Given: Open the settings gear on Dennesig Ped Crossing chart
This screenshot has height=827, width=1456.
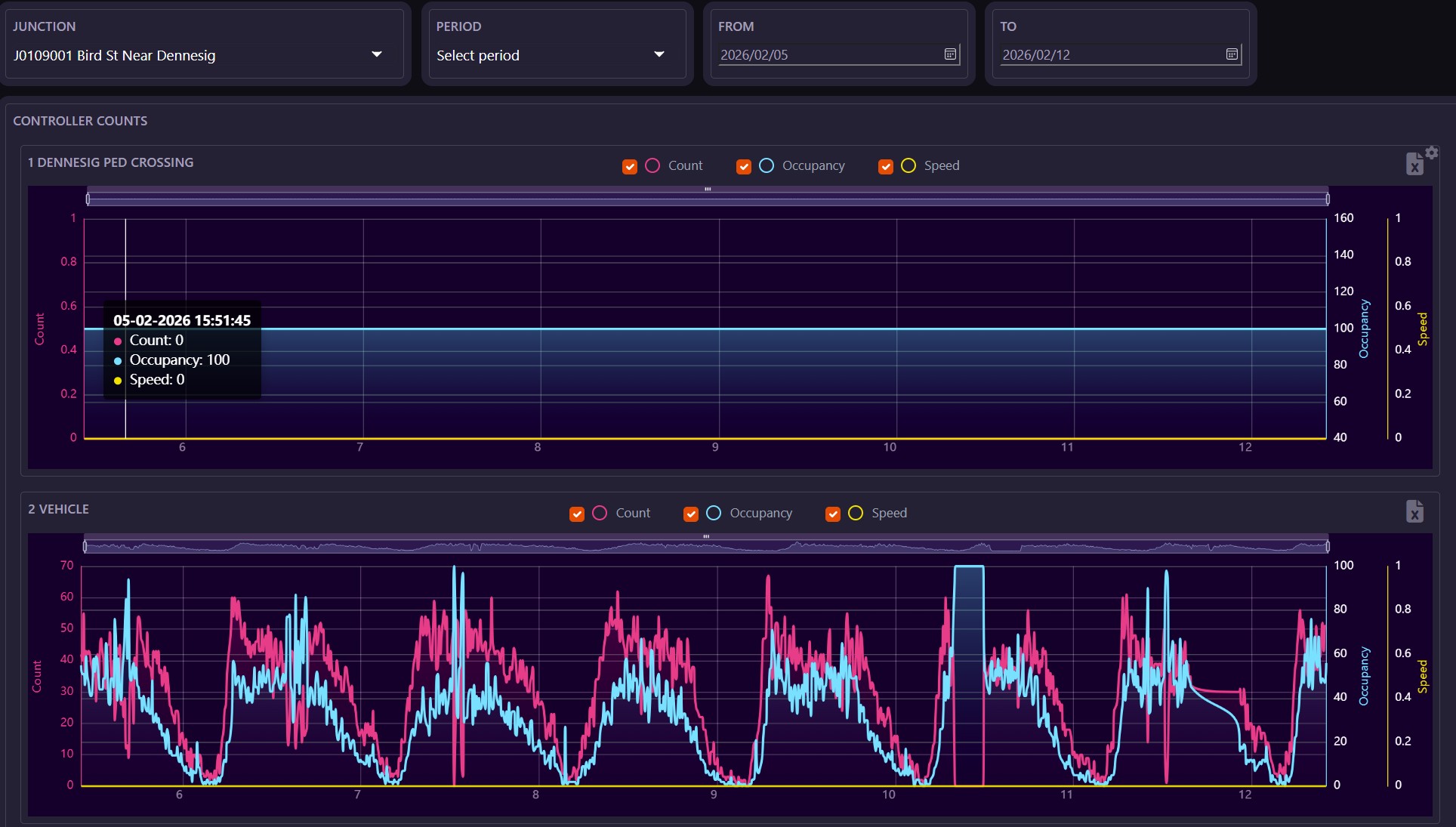Looking at the screenshot, I should point(1433,152).
